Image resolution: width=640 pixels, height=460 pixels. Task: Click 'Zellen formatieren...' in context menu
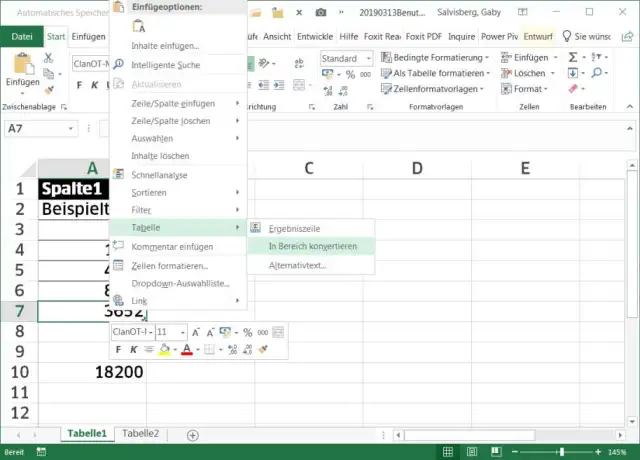[169, 266]
